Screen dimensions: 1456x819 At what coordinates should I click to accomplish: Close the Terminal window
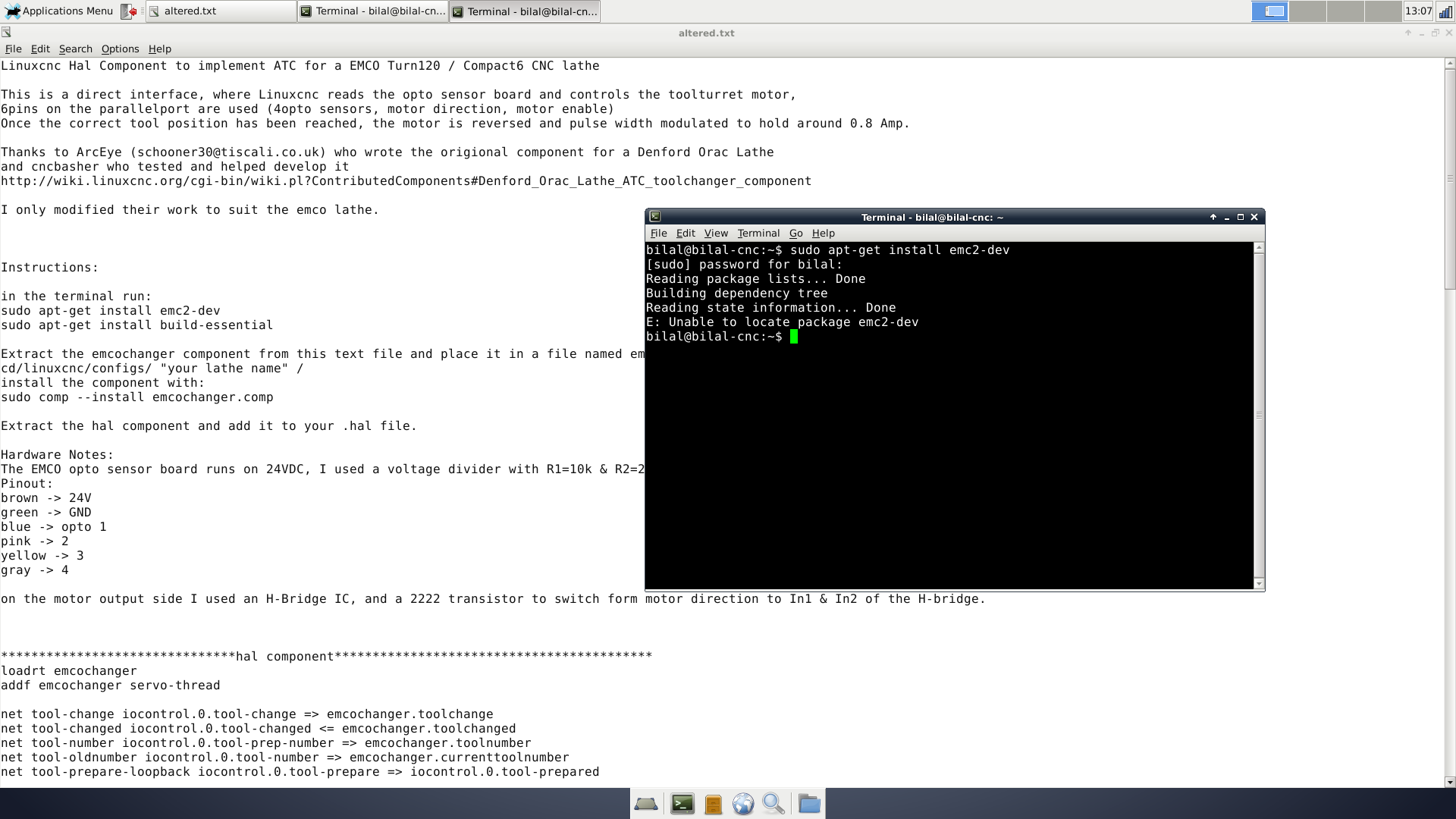[x=1254, y=217]
